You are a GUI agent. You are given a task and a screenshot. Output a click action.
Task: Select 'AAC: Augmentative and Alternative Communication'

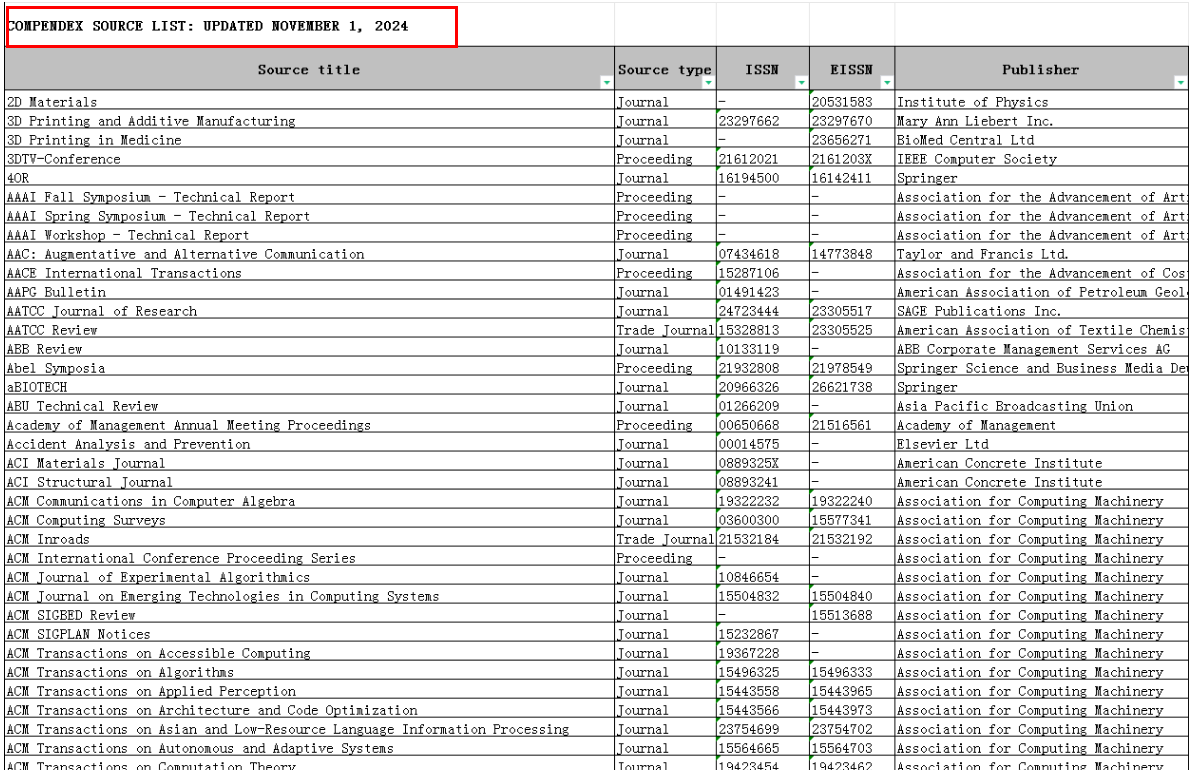click(310, 253)
